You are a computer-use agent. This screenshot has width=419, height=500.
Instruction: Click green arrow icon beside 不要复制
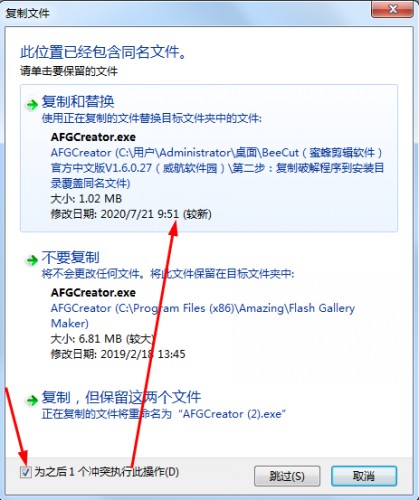pyautogui.click(x=32, y=260)
